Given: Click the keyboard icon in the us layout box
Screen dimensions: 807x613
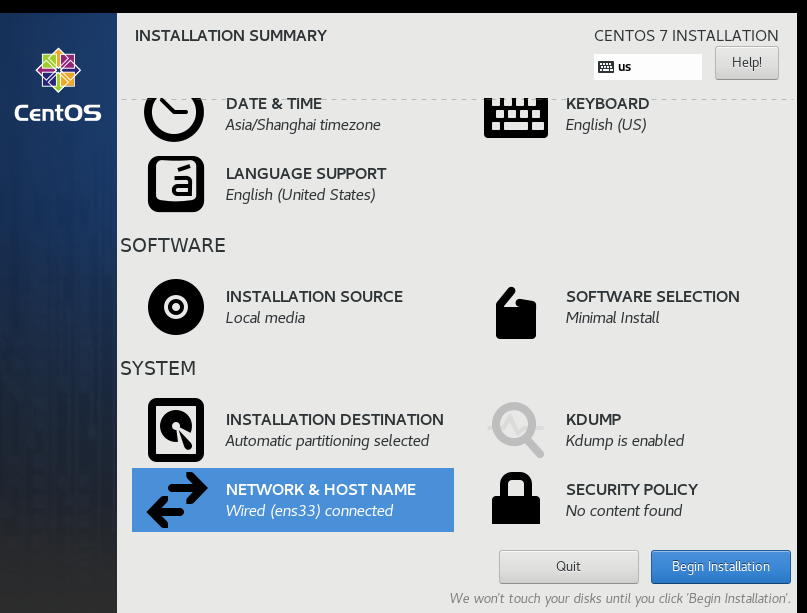Looking at the screenshot, I should tap(606, 67).
